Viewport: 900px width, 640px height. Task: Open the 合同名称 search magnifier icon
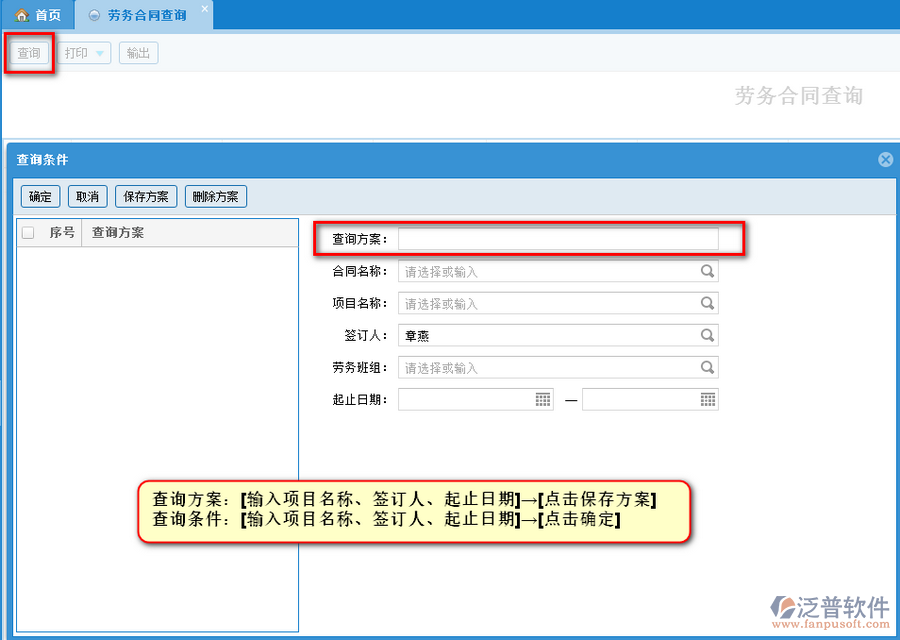tap(707, 271)
